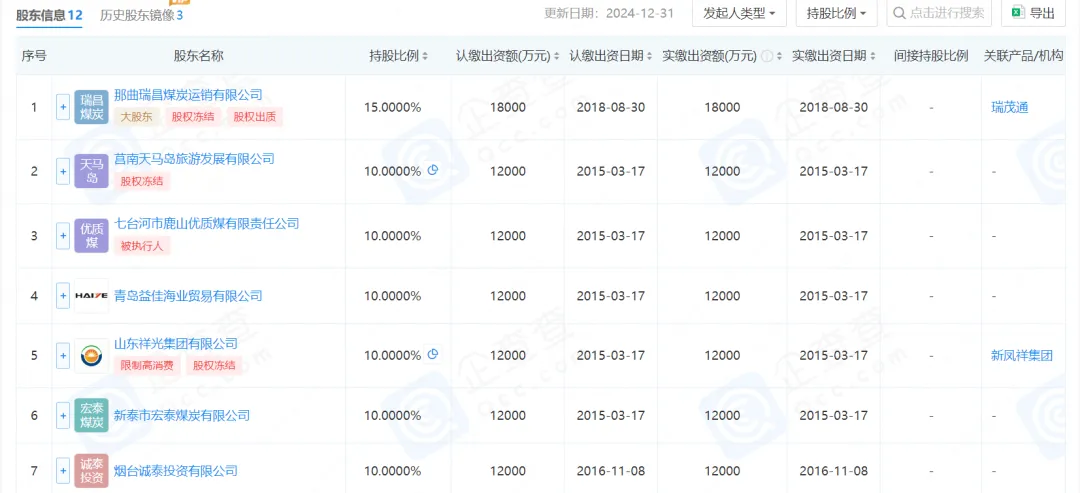The height and width of the screenshot is (493, 1080).
Task: Click the 关联产品/机构 column header
Action: click(x=1024, y=56)
